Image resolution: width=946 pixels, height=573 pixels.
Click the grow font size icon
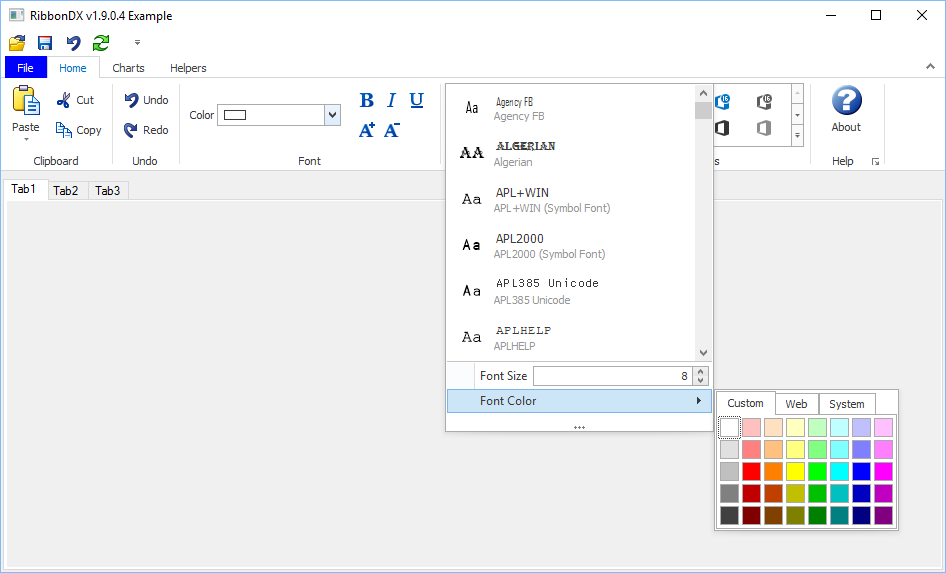(366, 130)
